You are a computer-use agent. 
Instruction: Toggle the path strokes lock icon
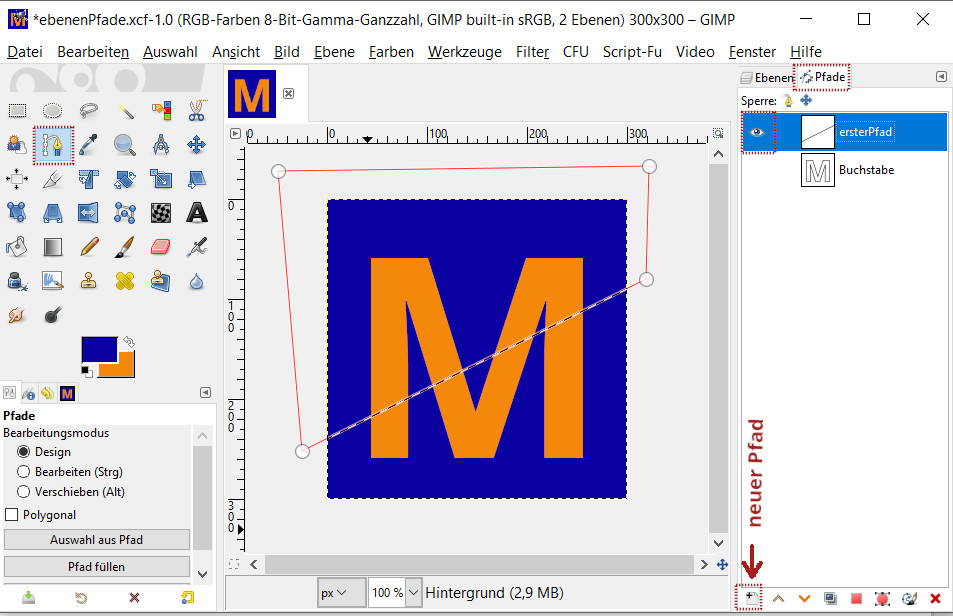[788, 100]
